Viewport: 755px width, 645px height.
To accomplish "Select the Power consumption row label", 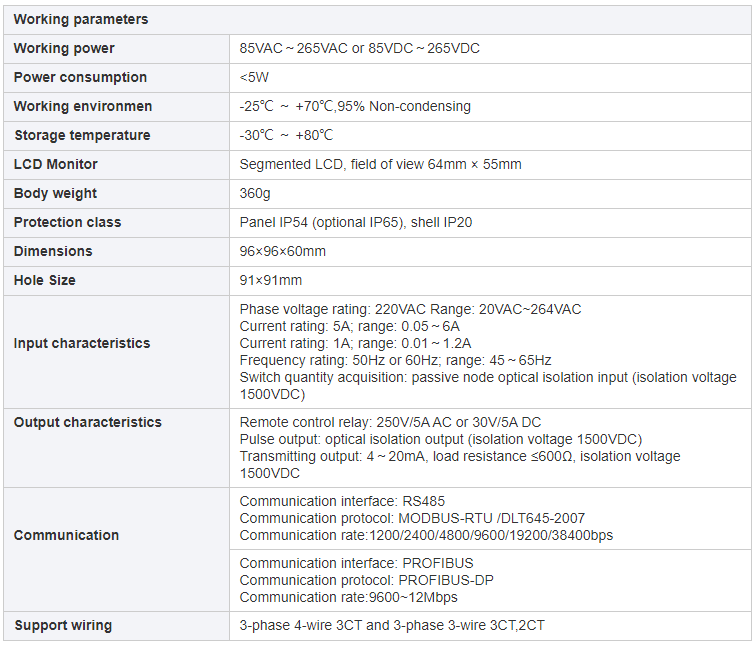I will (80, 77).
